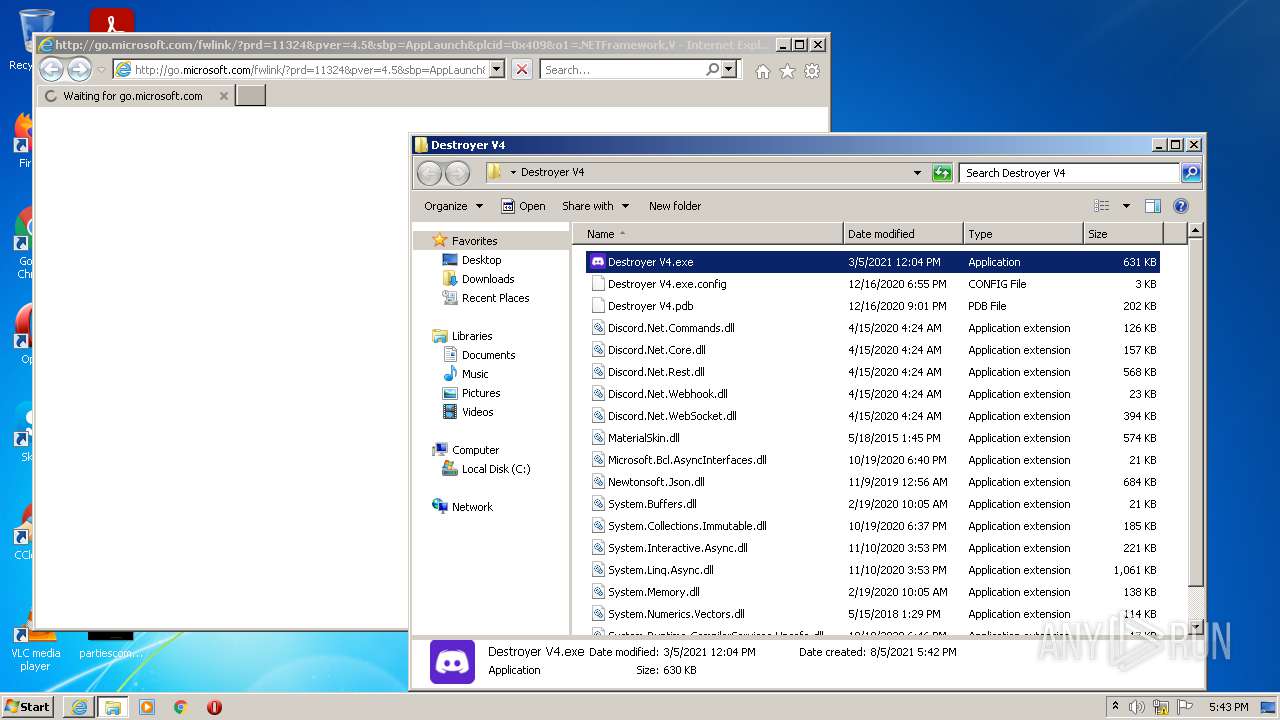Image resolution: width=1280 pixels, height=720 pixels.
Task: Open Videos library in navigation pane
Action: coord(477,412)
